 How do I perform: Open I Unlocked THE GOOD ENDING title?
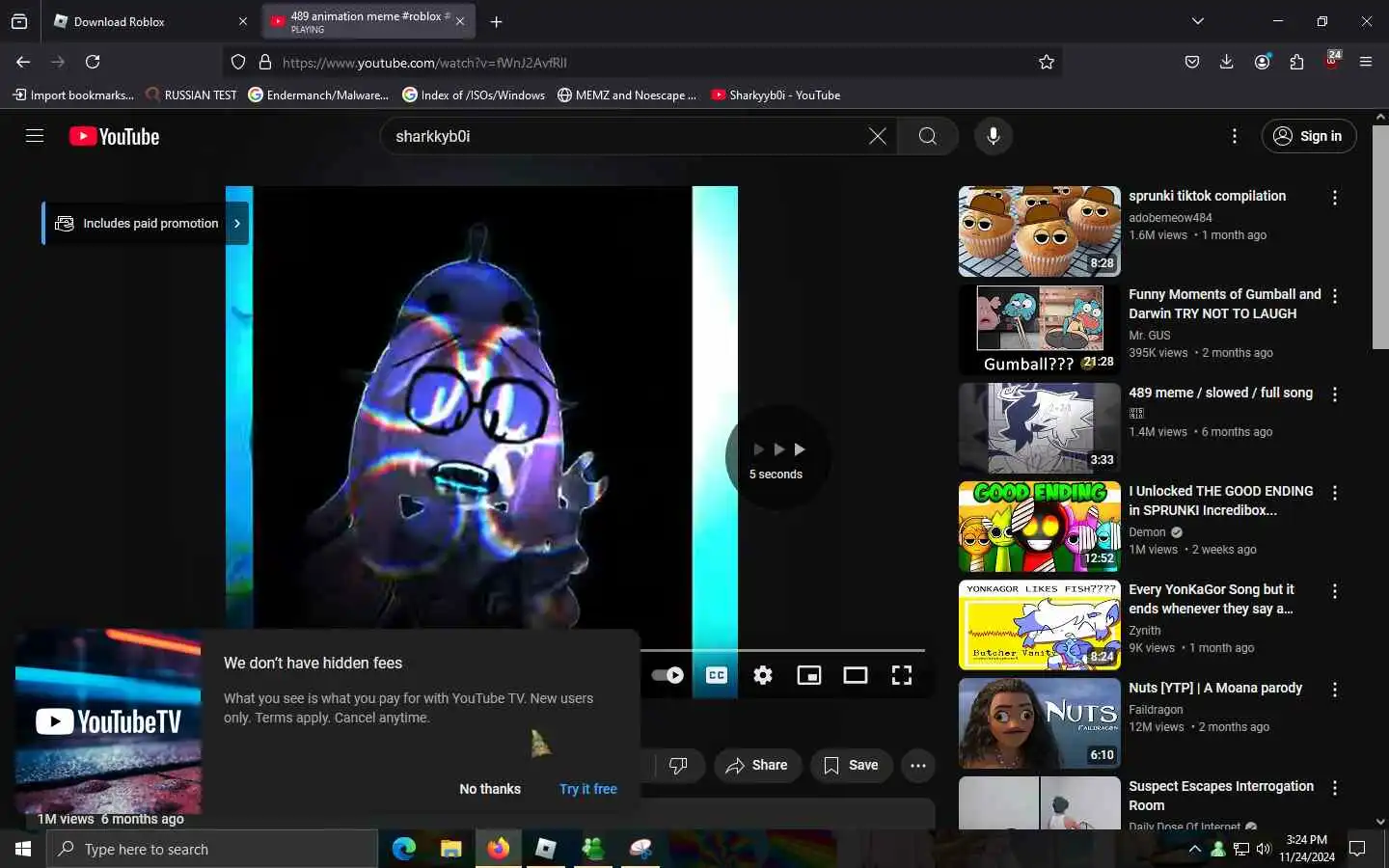point(1221,500)
